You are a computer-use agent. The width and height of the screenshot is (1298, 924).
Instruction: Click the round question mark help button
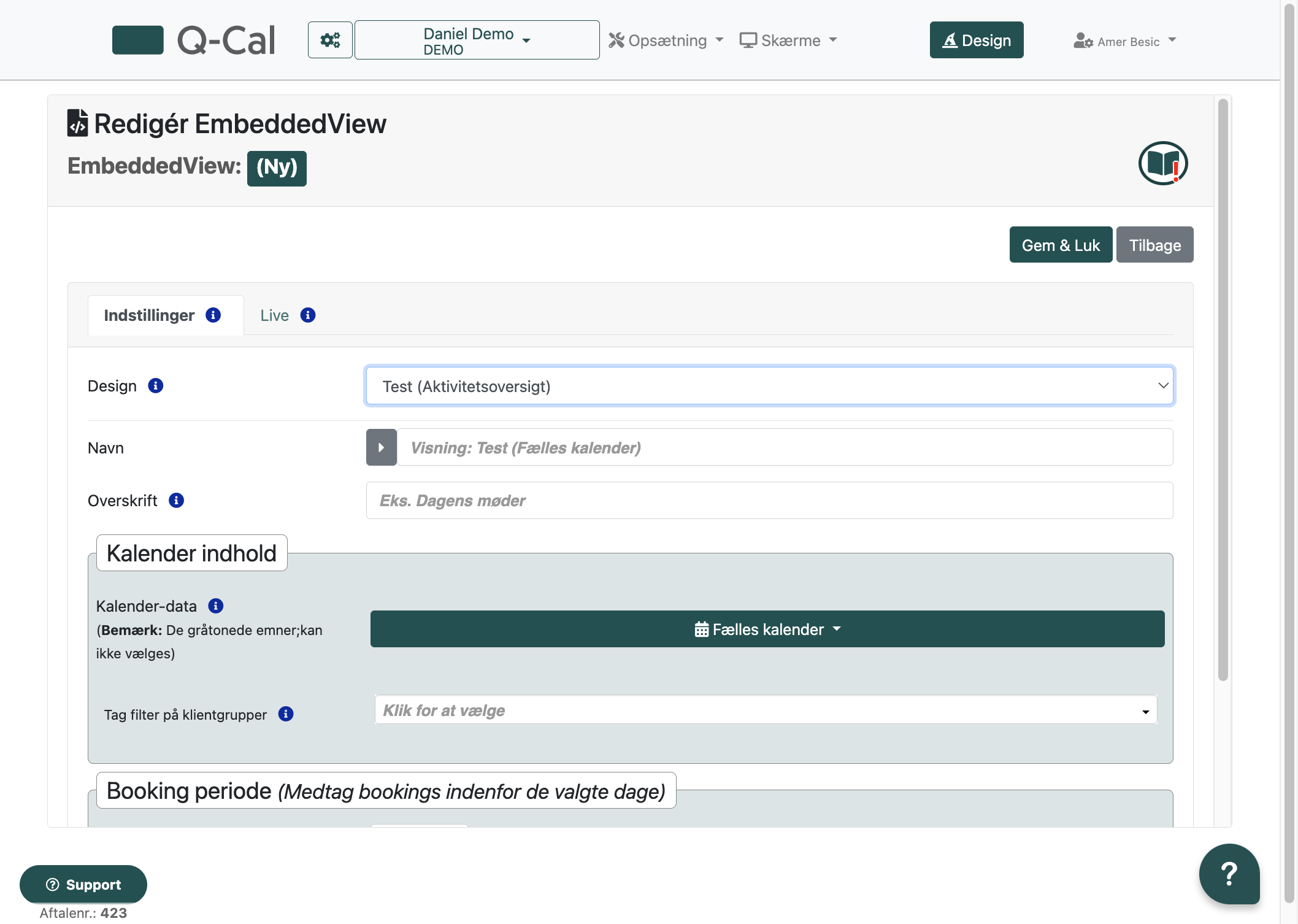click(1229, 874)
